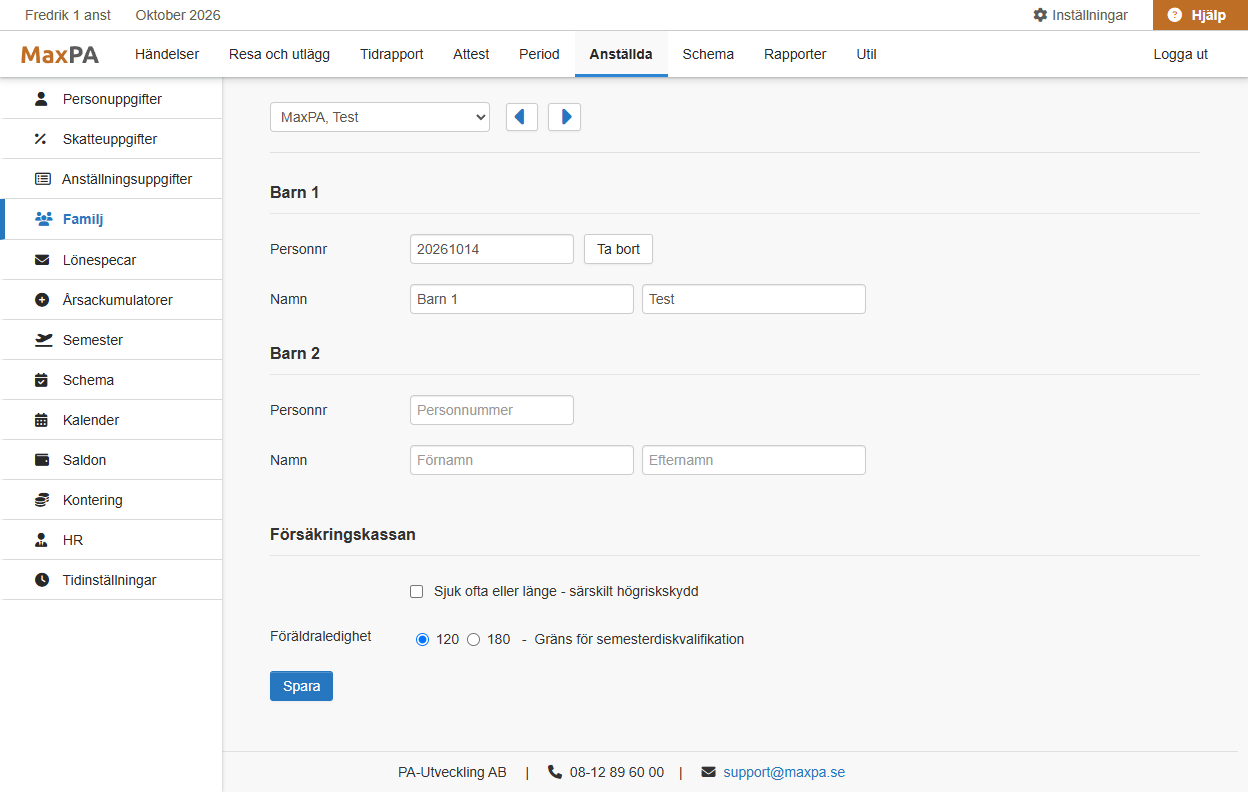Open the employee dropdown showing MaxPA, Test
Image resolution: width=1248 pixels, height=792 pixels.
(380, 117)
